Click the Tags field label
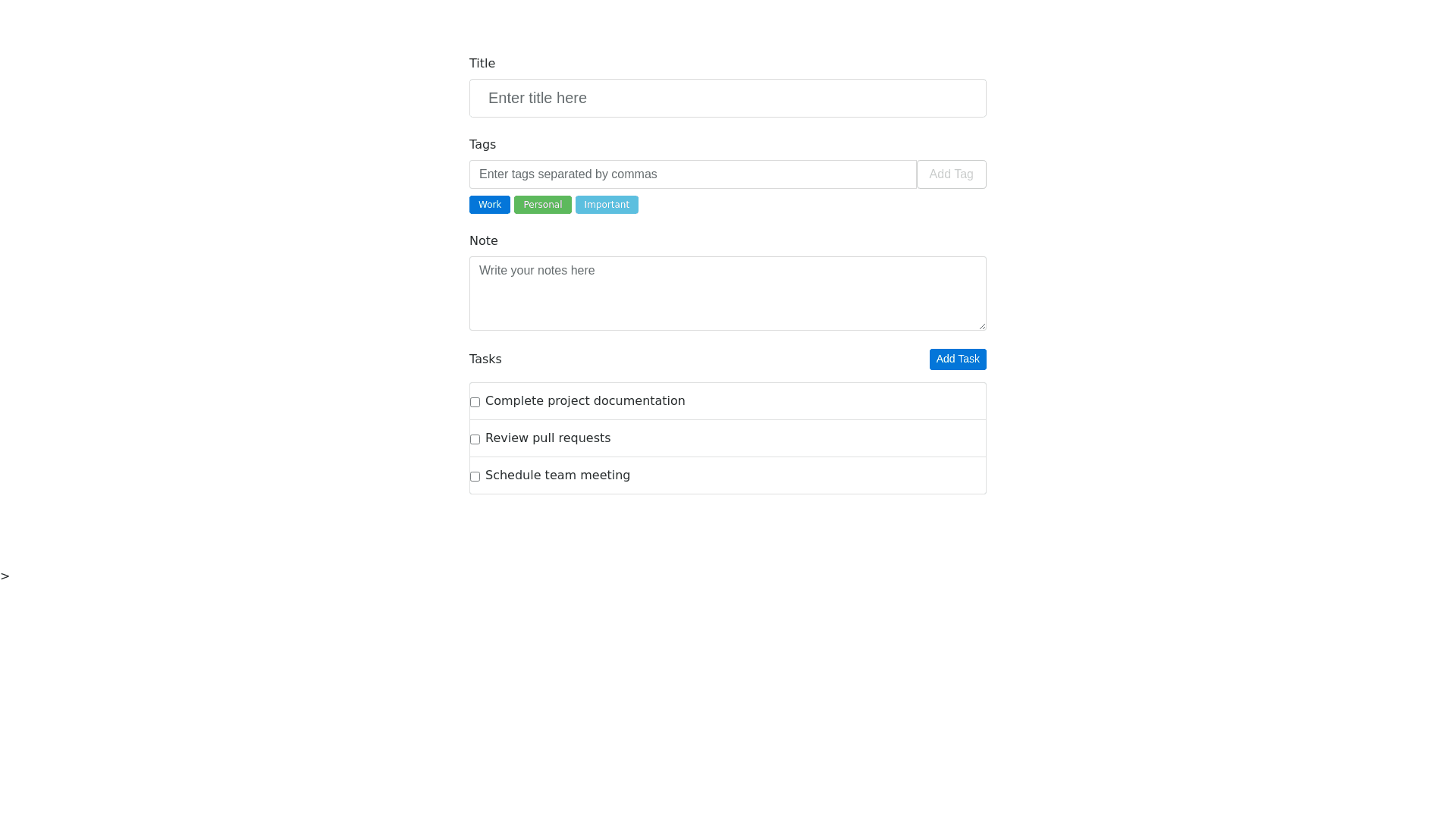This screenshot has width=1456, height=819. click(x=482, y=145)
